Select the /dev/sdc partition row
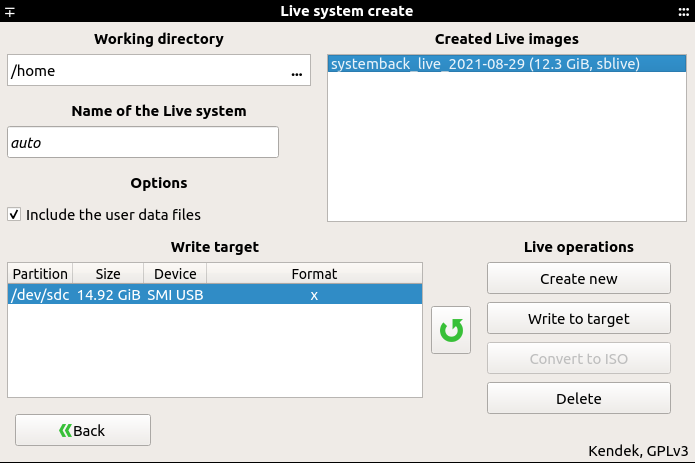695x463 pixels. (x=215, y=295)
